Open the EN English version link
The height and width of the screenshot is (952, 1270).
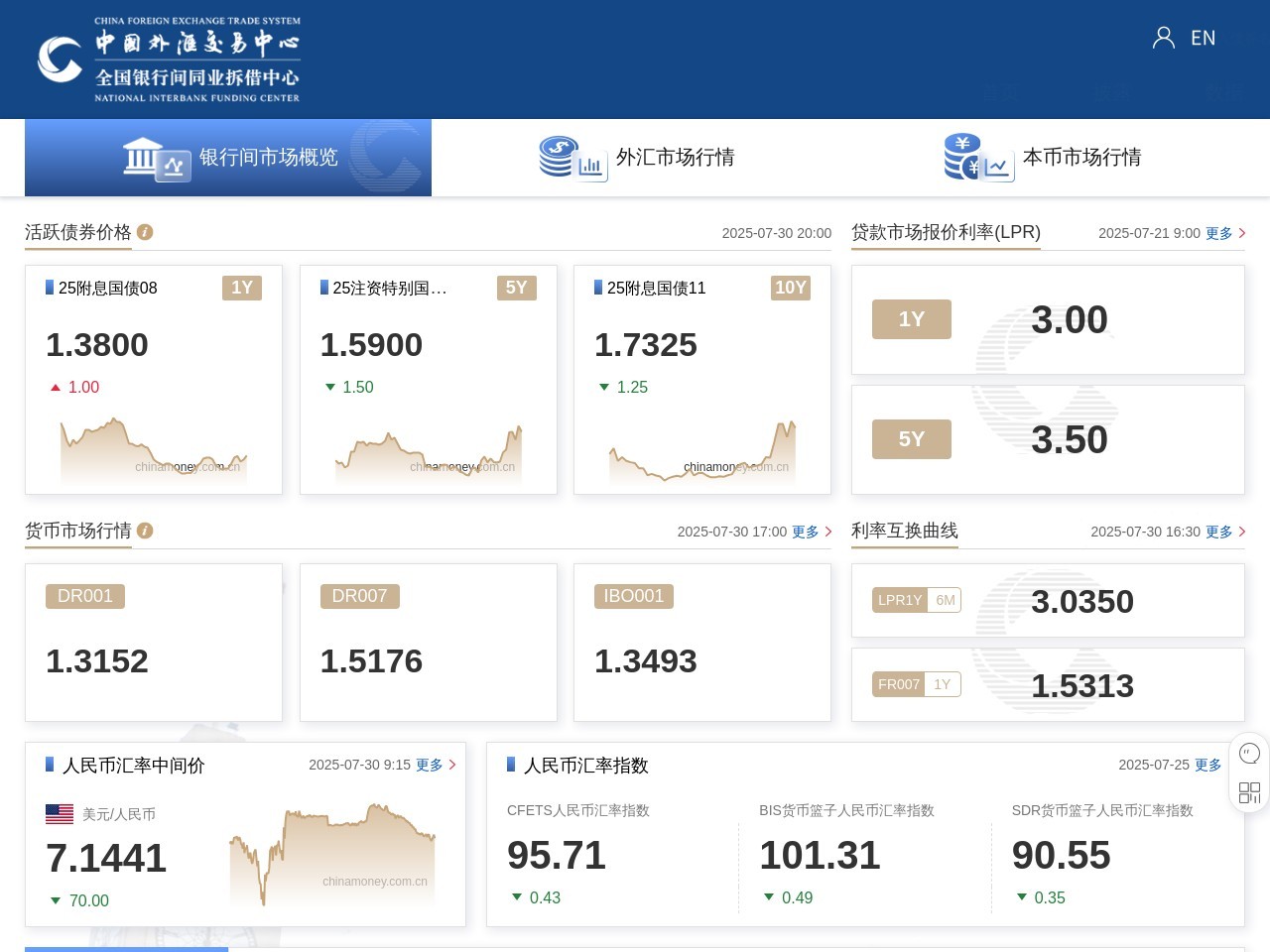pos(1203,38)
